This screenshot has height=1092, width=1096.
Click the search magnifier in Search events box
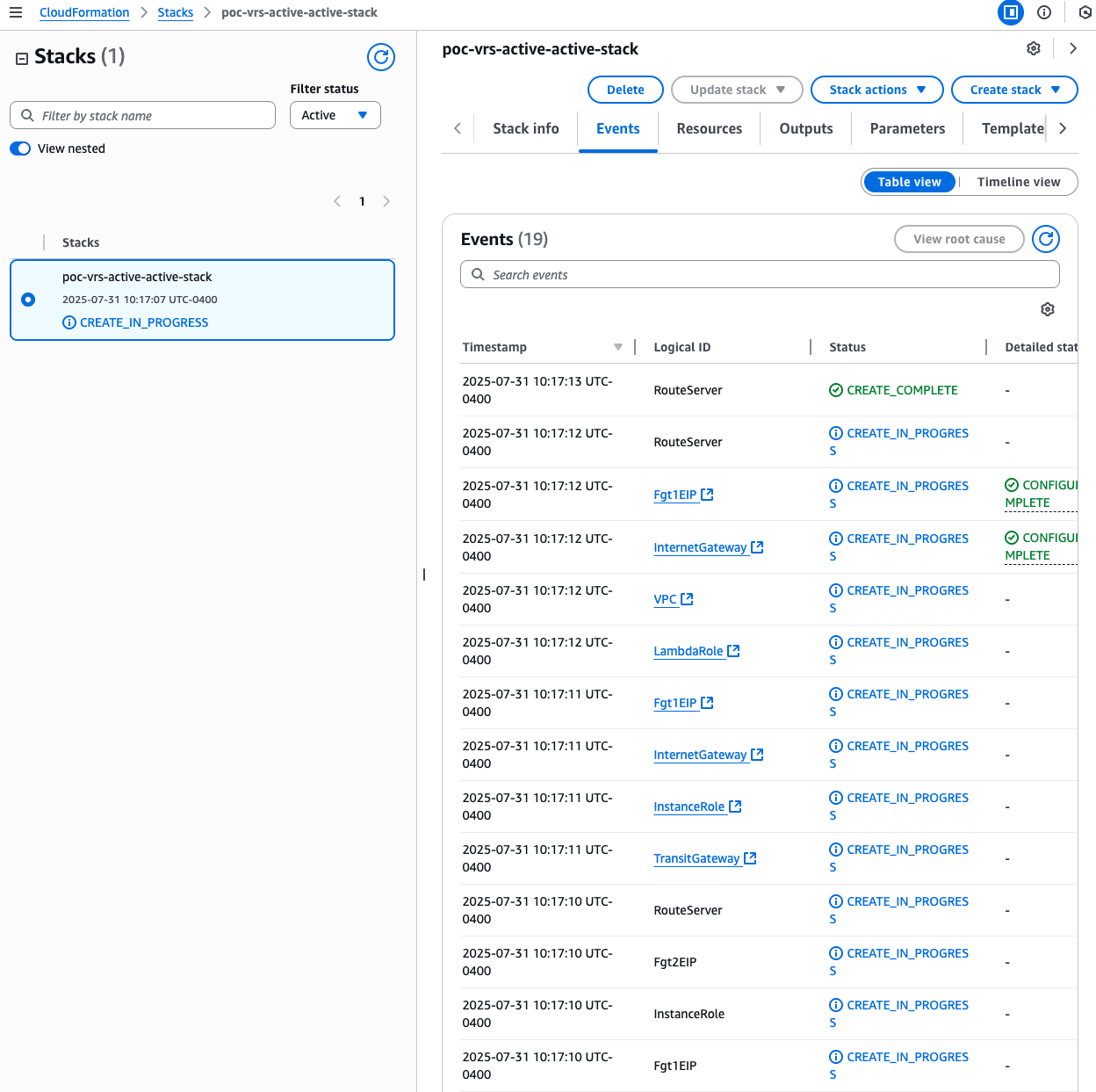pyautogui.click(x=478, y=274)
